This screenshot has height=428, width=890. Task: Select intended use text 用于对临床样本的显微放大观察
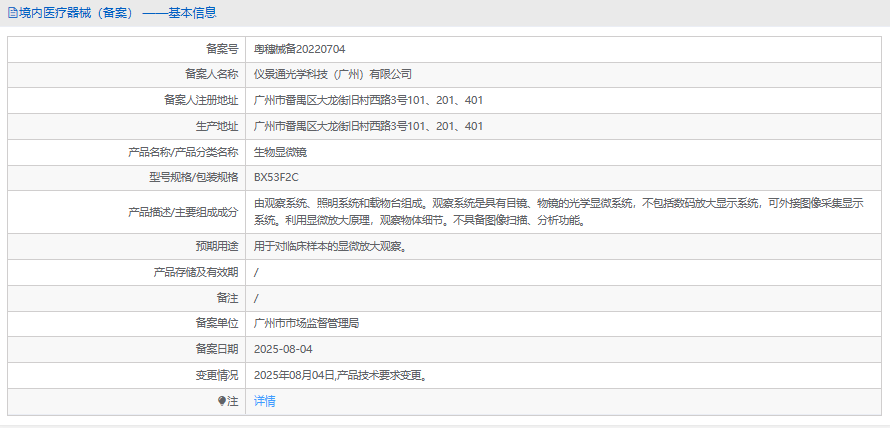(330, 246)
